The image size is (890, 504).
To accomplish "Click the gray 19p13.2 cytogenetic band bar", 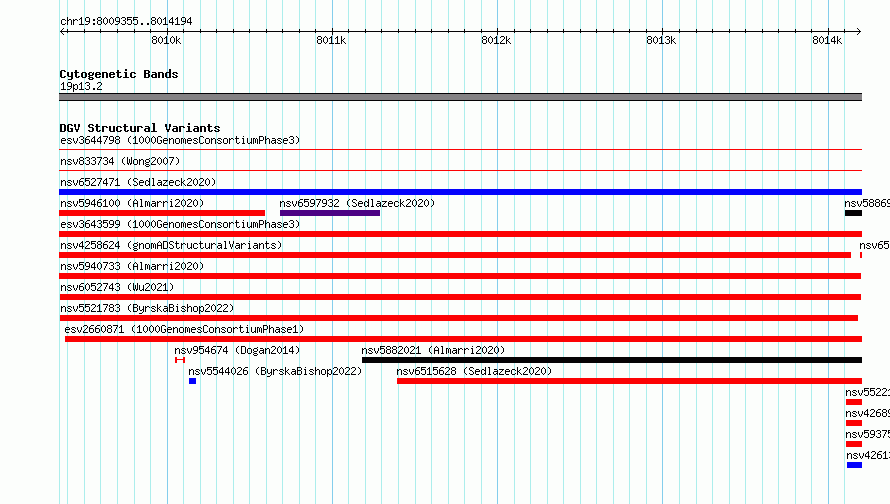I will point(460,97).
